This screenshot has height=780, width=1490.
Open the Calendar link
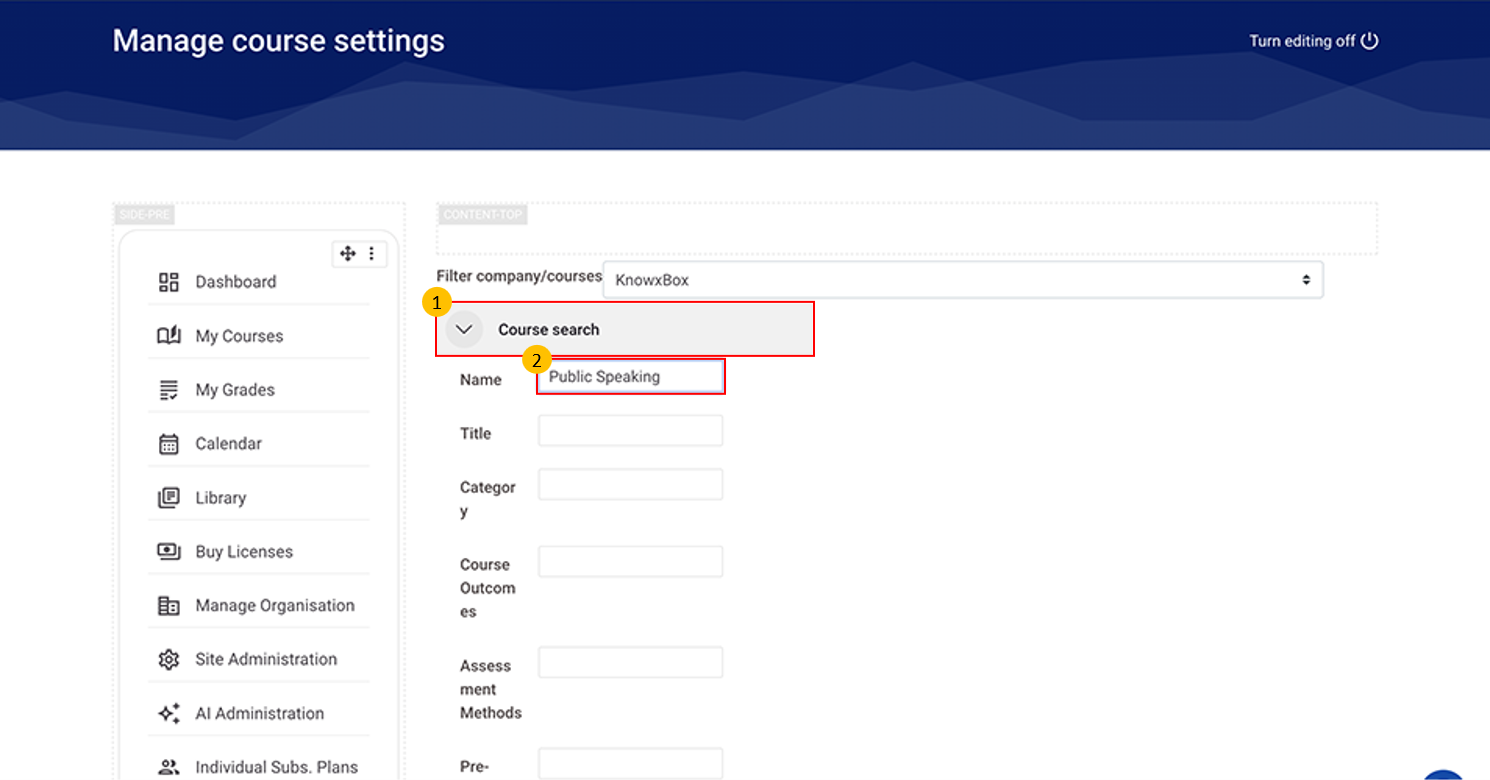point(228,444)
